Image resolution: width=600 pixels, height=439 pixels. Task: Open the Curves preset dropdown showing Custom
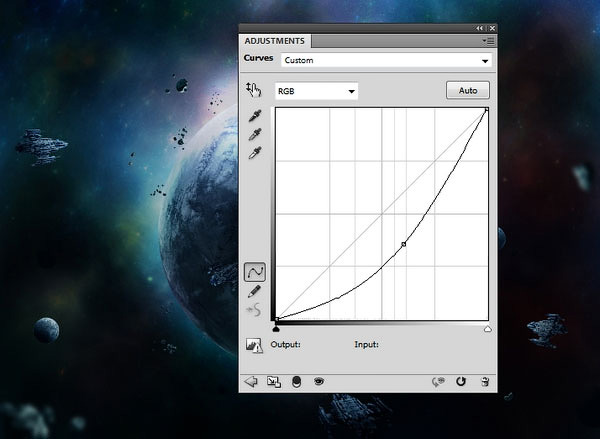point(387,61)
